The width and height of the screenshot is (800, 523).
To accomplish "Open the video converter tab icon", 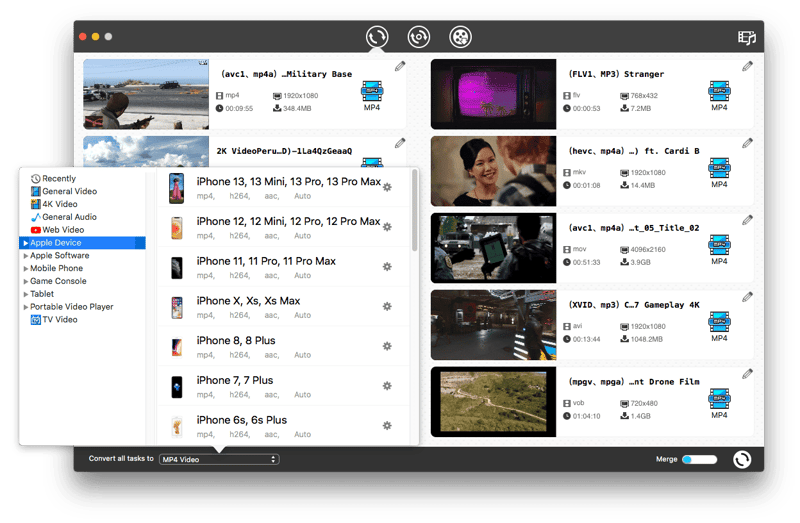I will 377,38.
